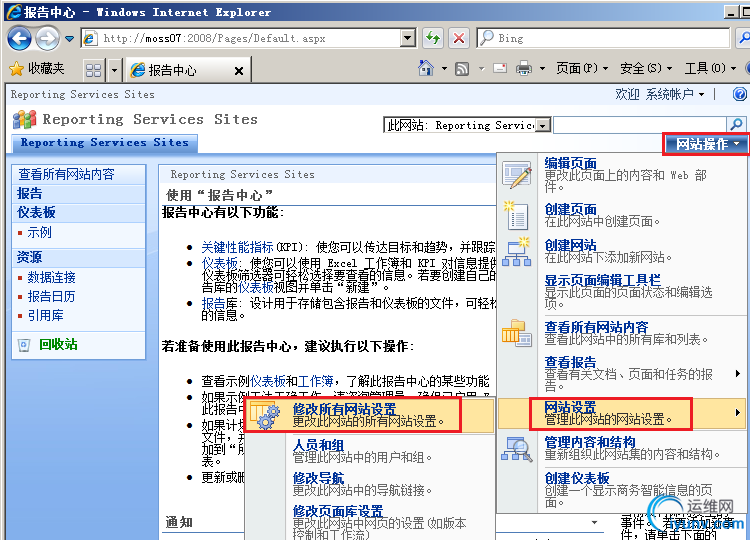Image resolution: width=750 pixels, height=540 pixels.
Task: Expand the 查看报告 submenu
Action: [622, 374]
